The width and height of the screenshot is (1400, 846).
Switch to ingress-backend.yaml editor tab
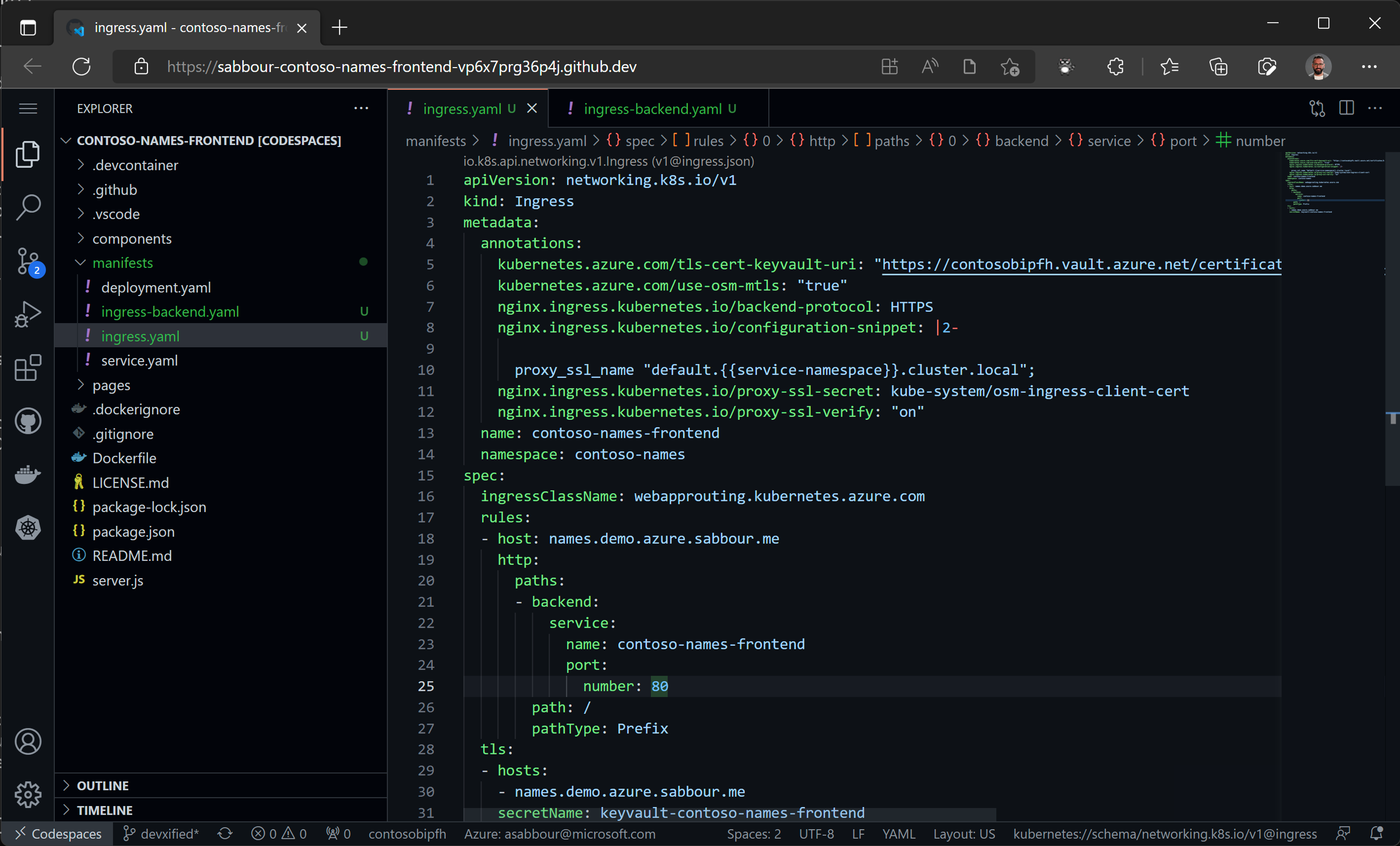652,109
